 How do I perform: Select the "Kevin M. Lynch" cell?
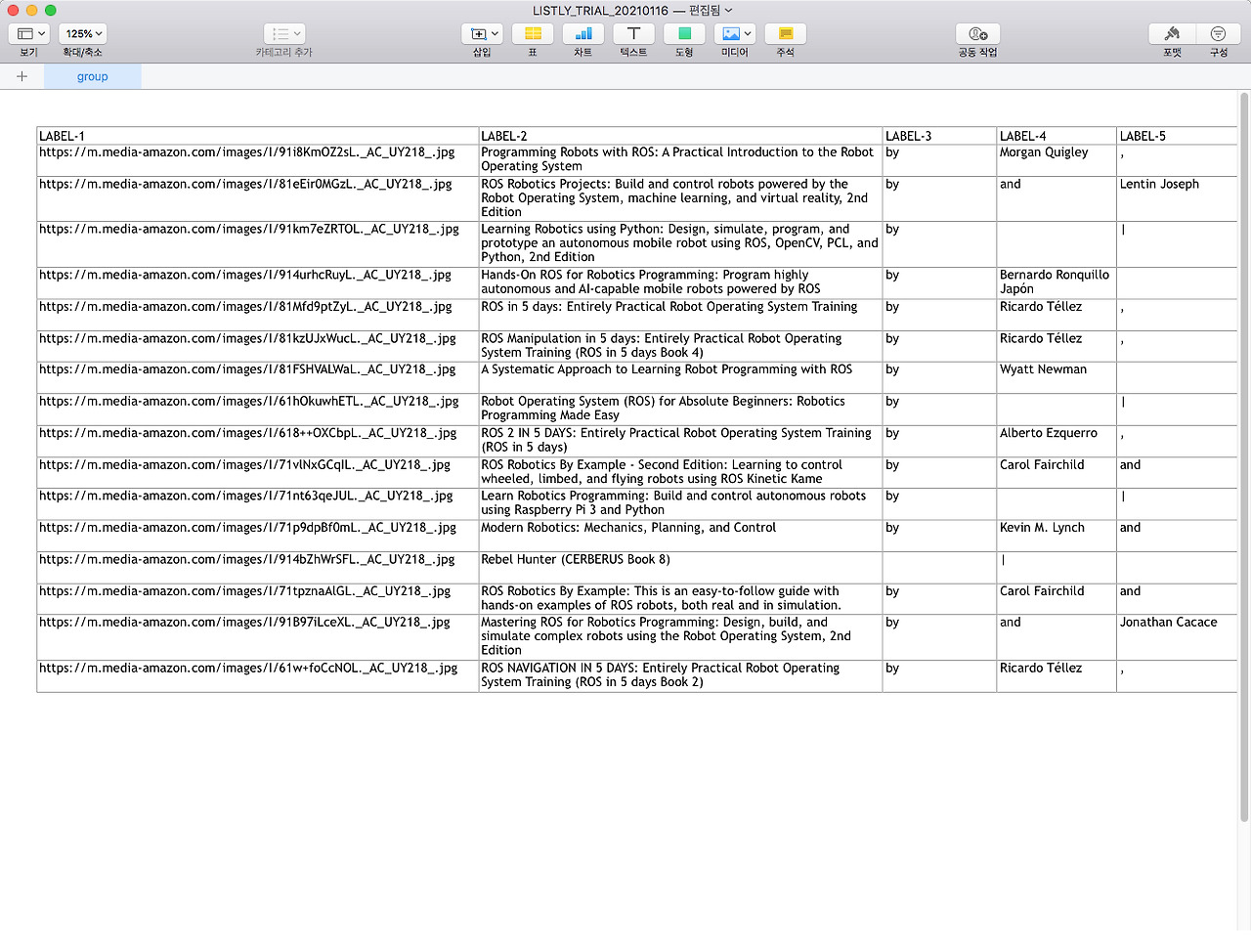(x=1057, y=536)
